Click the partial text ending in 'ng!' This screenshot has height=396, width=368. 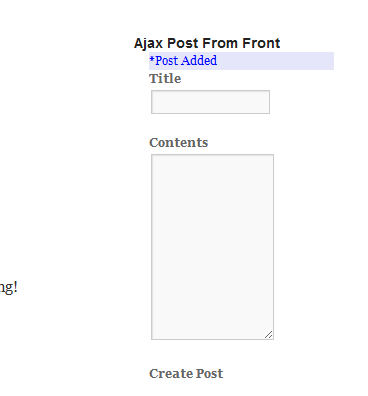click(9, 288)
